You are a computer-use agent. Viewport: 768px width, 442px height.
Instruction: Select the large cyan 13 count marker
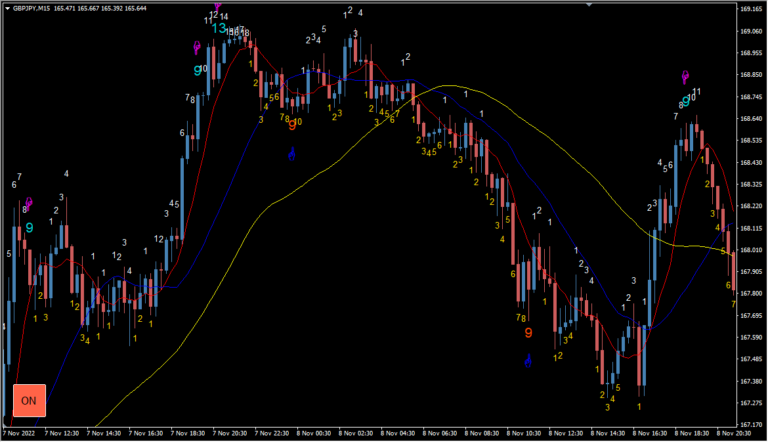(218, 30)
